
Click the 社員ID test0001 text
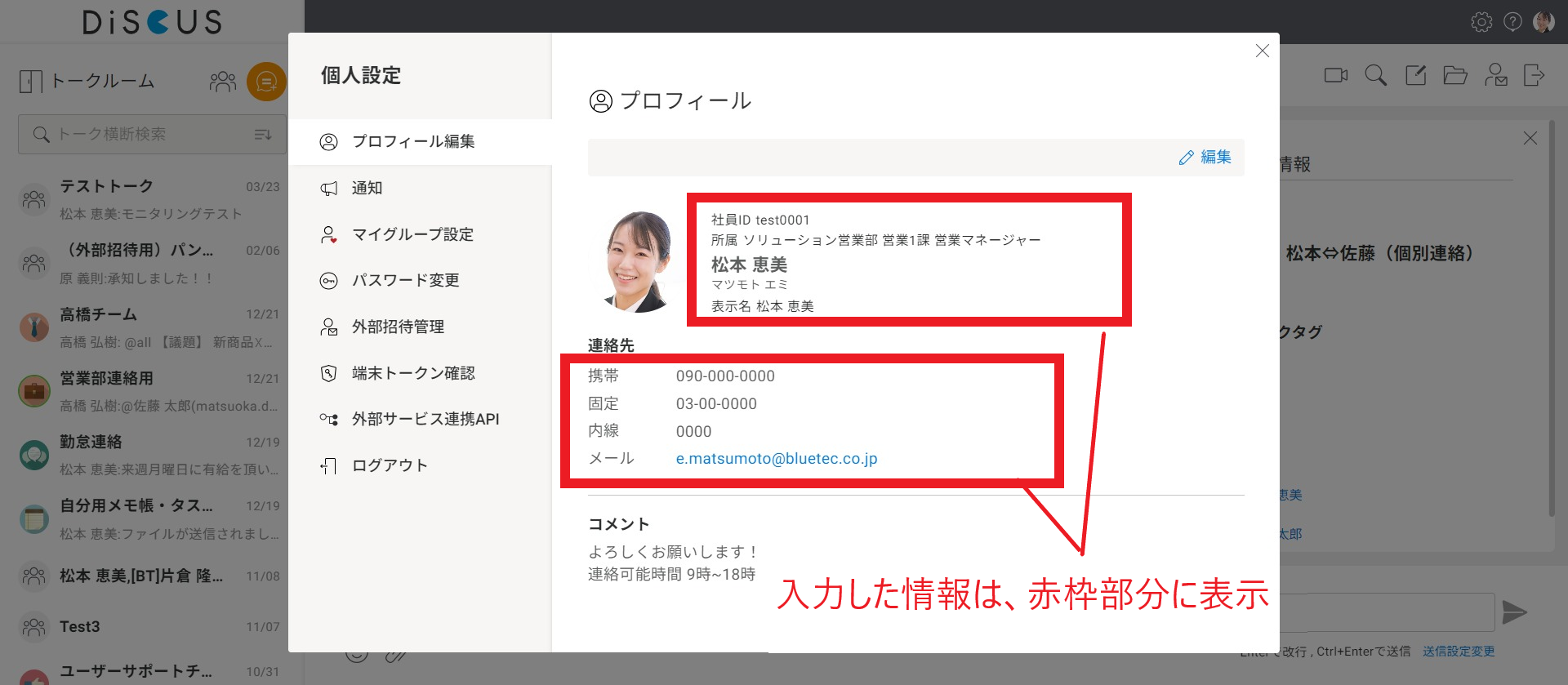760,220
